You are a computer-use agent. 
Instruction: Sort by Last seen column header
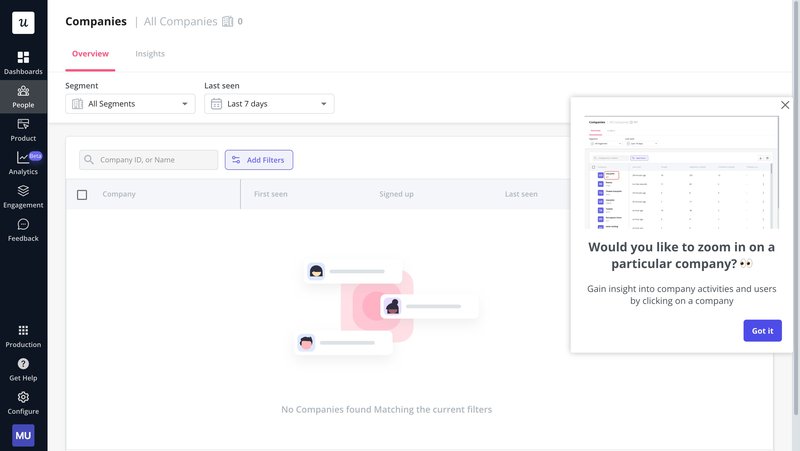click(x=521, y=194)
